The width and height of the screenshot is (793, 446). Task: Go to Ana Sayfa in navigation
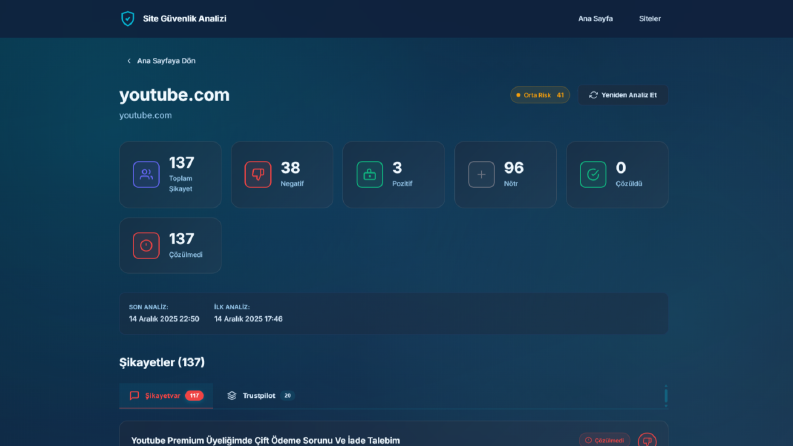coord(595,19)
